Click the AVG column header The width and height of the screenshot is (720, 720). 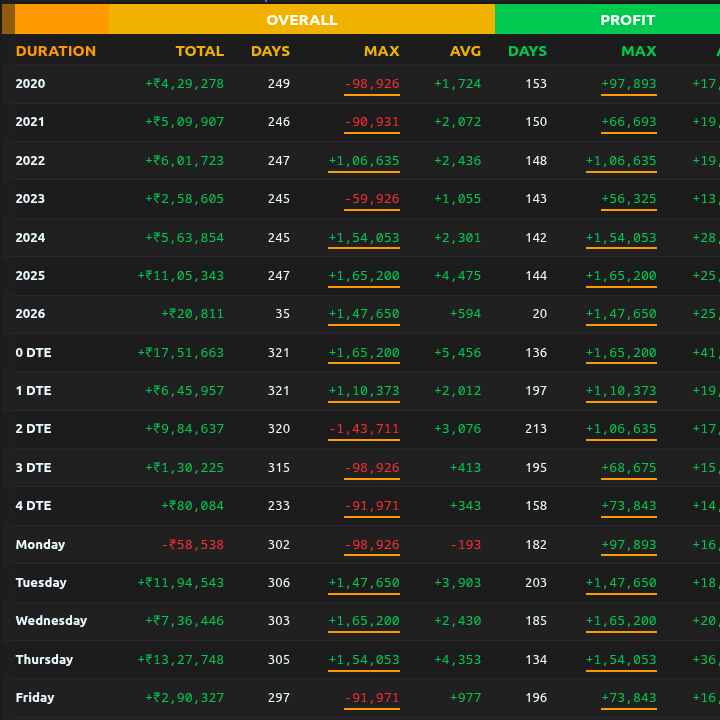point(465,51)
